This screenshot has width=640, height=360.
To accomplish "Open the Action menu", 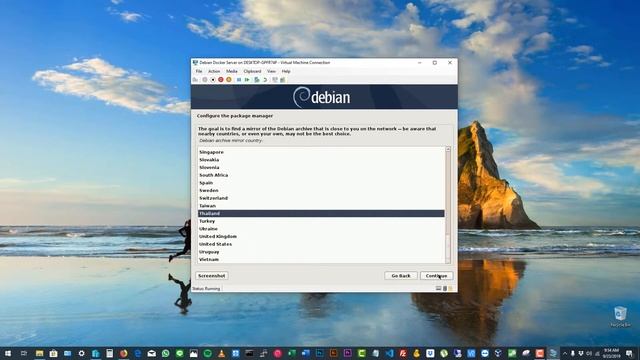I will pos(214,71).
